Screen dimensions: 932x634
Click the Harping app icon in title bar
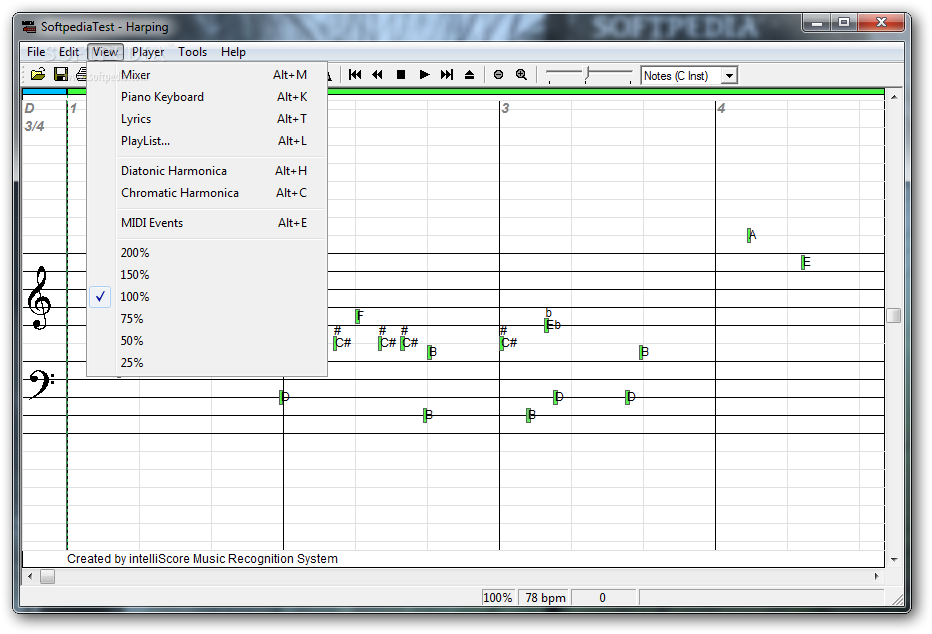click(29, 27)
